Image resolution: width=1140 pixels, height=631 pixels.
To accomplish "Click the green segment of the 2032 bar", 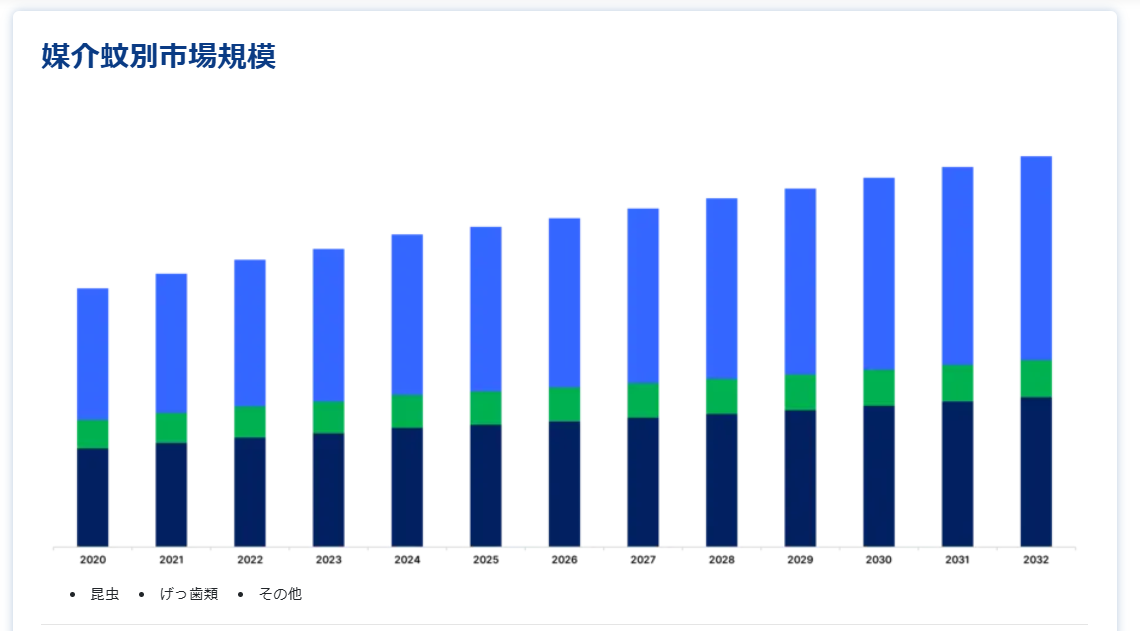I will [1036, 378].
